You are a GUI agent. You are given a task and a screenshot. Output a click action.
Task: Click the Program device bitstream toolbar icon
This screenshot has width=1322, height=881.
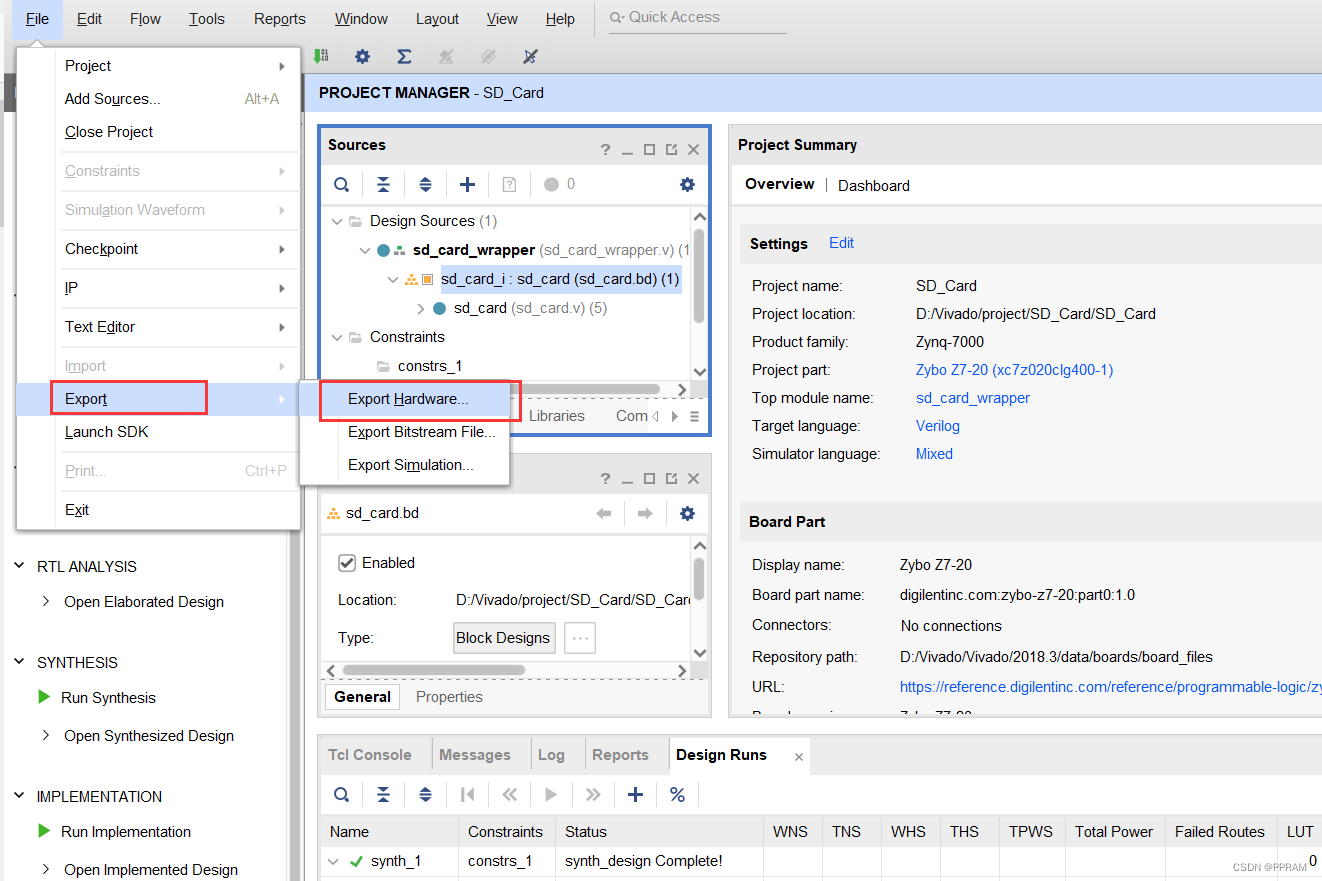321,57
